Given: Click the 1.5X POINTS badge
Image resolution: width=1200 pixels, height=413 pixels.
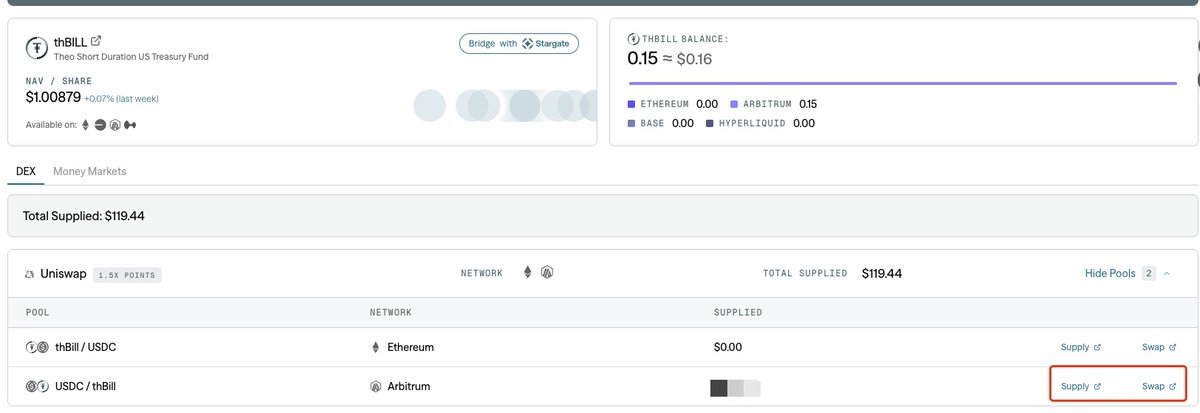Looking at the screenshot, I should [128, 274].
